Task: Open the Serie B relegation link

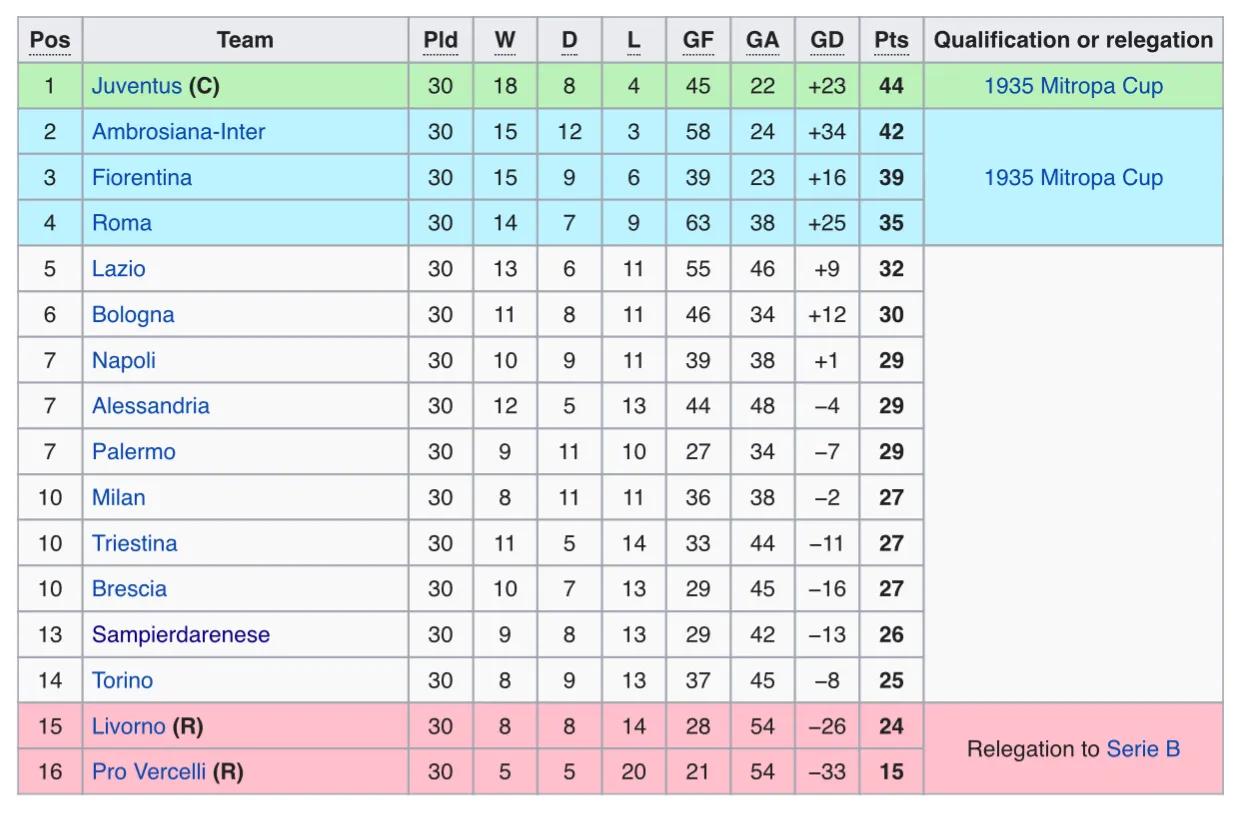Action: coord(1143,749)
